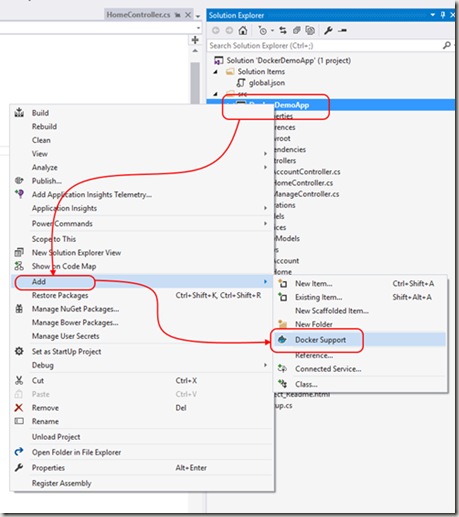This screenshot has width=459, height=517.
Task: Choose New Scaffolded Item
Action: pyautogui.click(x=332, y=311)
